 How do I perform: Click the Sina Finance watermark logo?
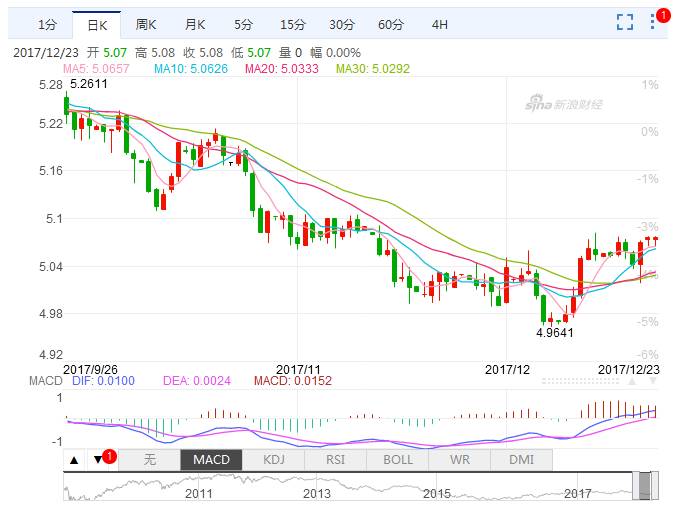560,104
